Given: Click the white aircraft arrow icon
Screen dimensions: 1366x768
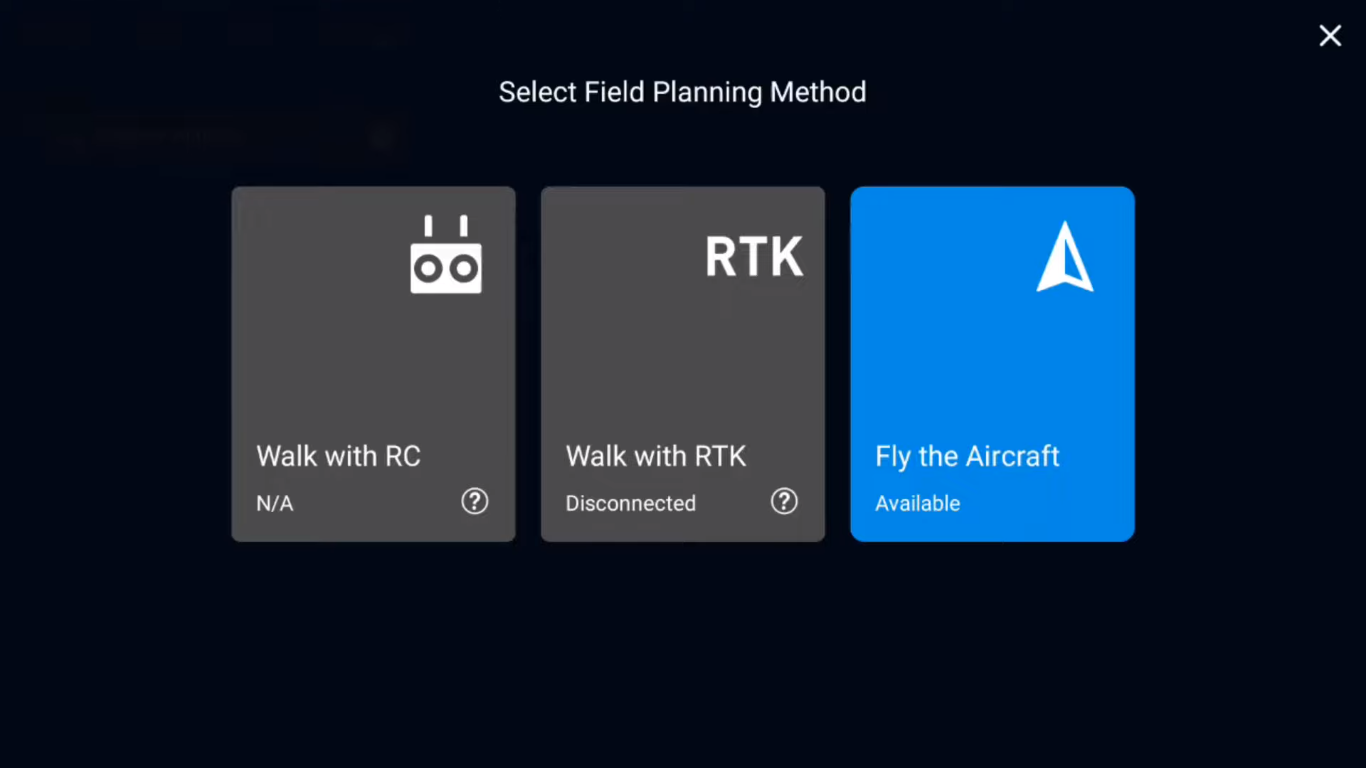Looking at the screenshot, I should [x=1065, y=257].
